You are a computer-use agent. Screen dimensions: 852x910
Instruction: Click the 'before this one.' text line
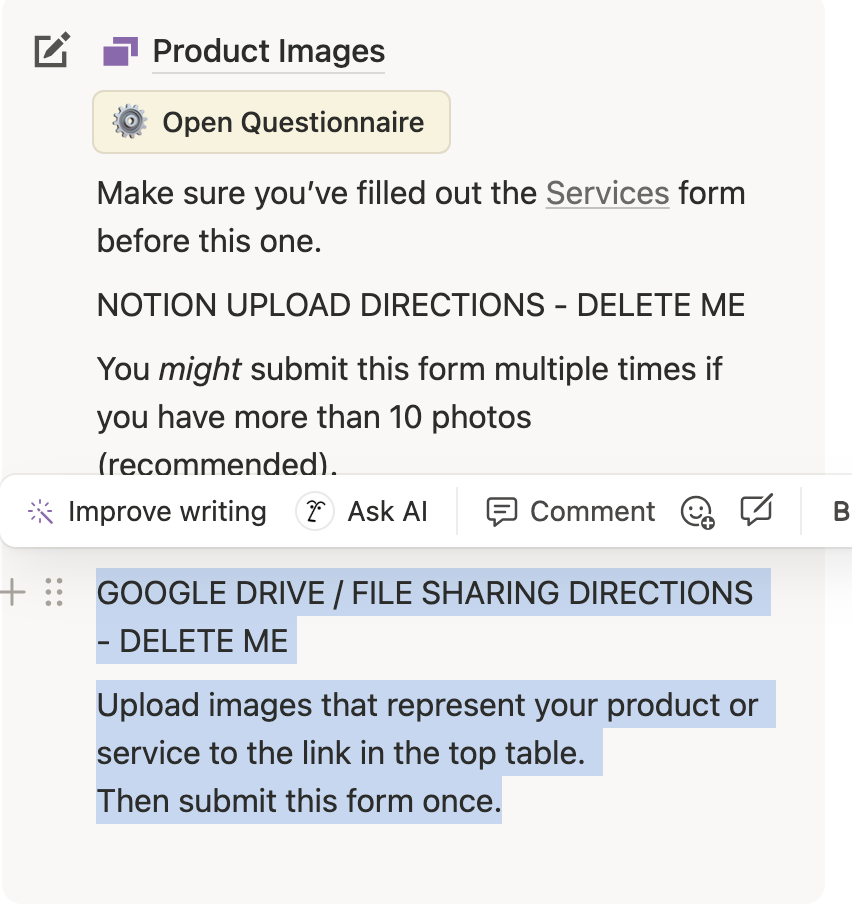tap(209, 241)
